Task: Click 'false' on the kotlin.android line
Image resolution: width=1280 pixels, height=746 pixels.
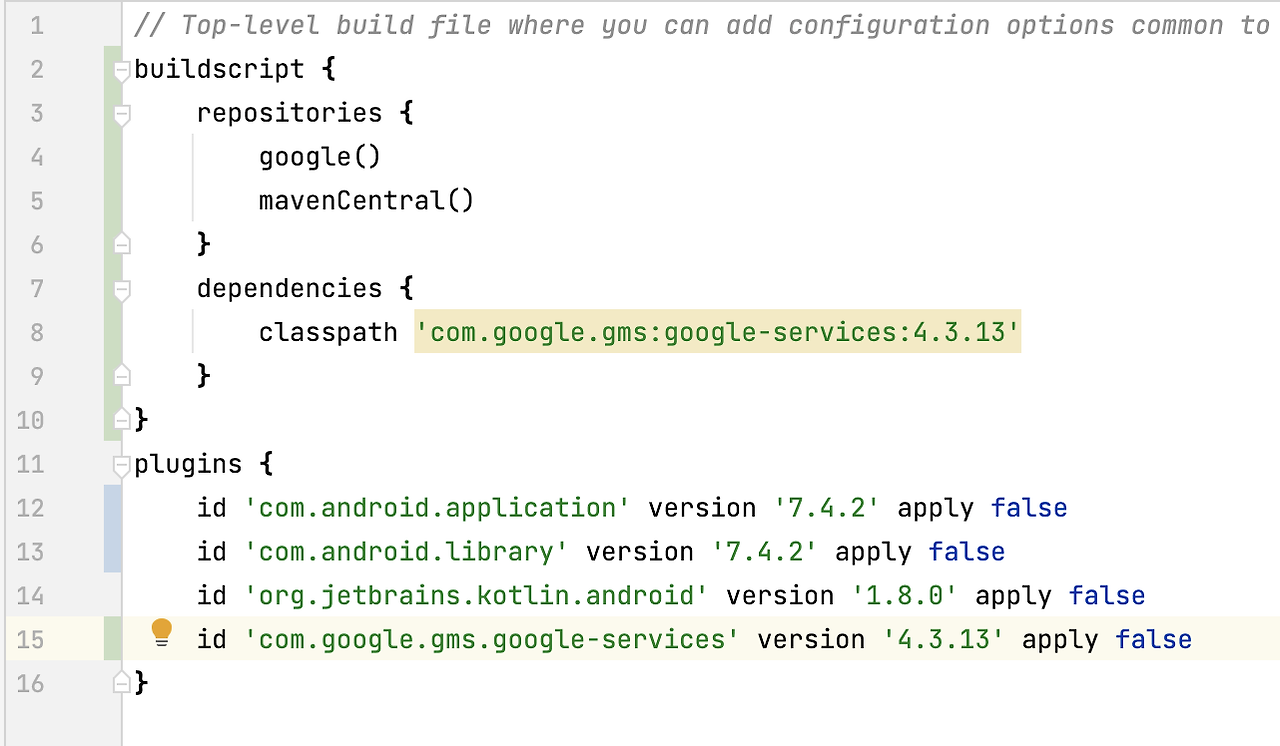Action: pyautogui.click(x=1107, y=596)
